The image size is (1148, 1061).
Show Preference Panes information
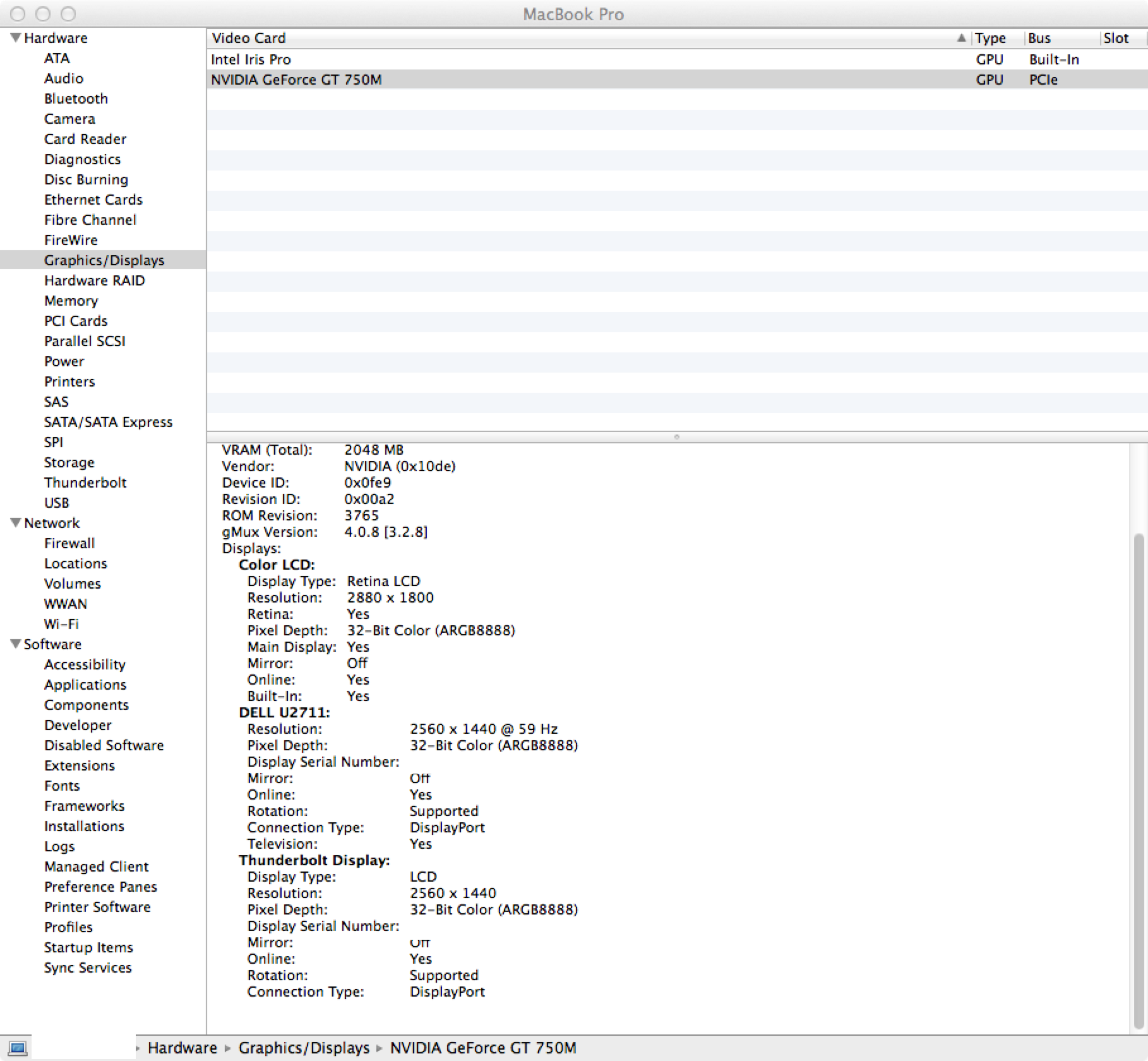coord(100,887)
